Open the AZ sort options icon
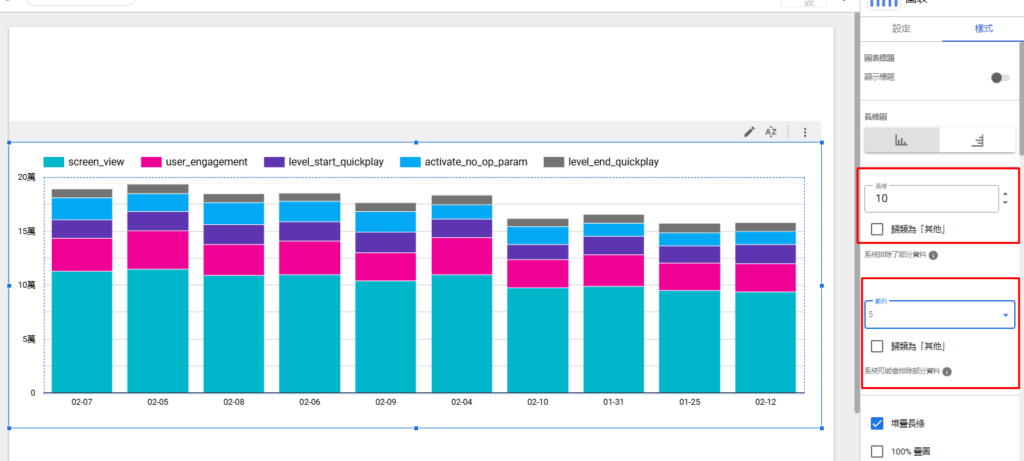The width and height of the screenshot is (1024, 461). point(771,132)
